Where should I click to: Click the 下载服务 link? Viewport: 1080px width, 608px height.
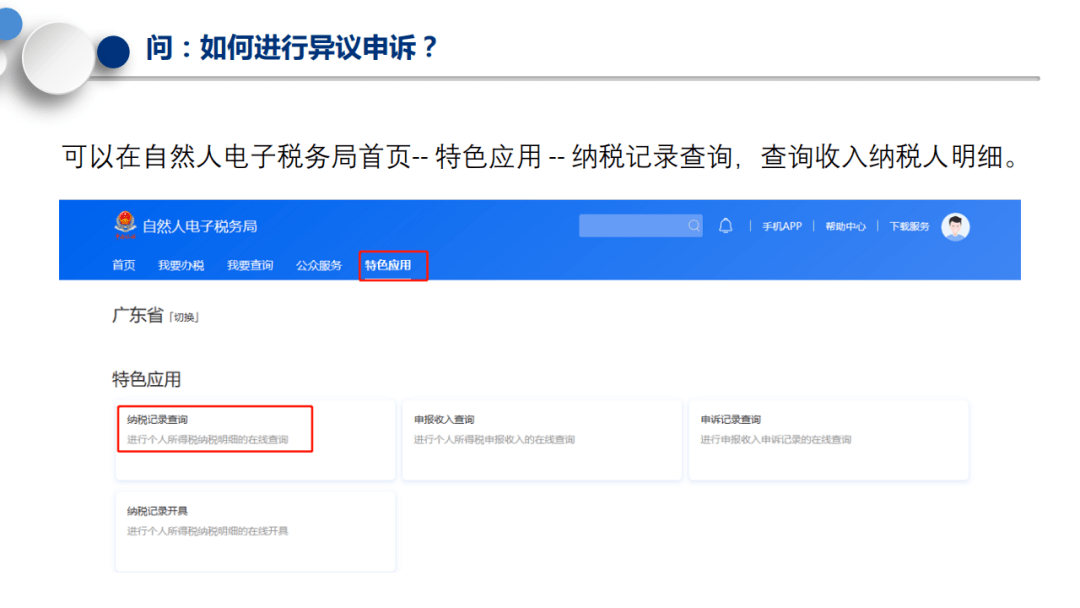(x=909, y=226)
